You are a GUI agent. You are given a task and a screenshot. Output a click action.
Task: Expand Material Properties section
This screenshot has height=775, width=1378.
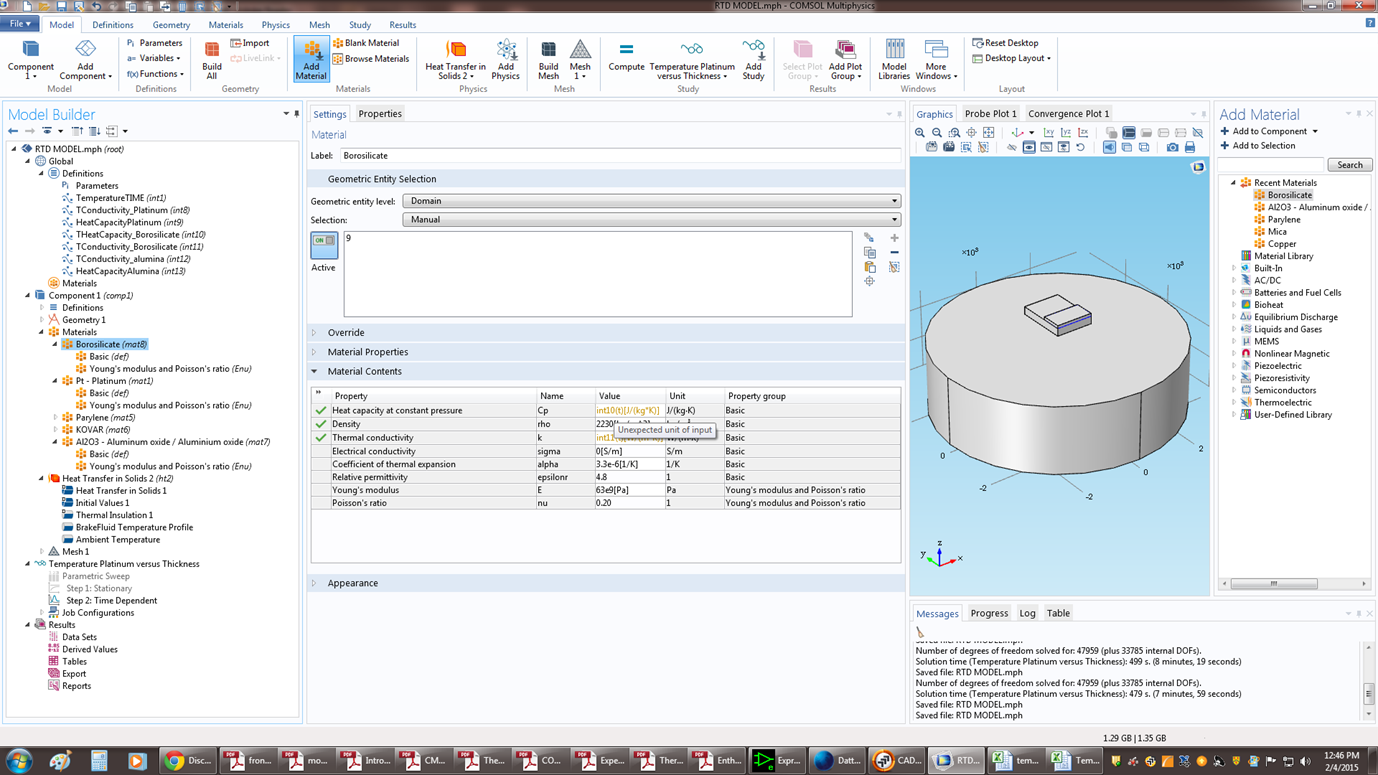[x=314, y=352]
